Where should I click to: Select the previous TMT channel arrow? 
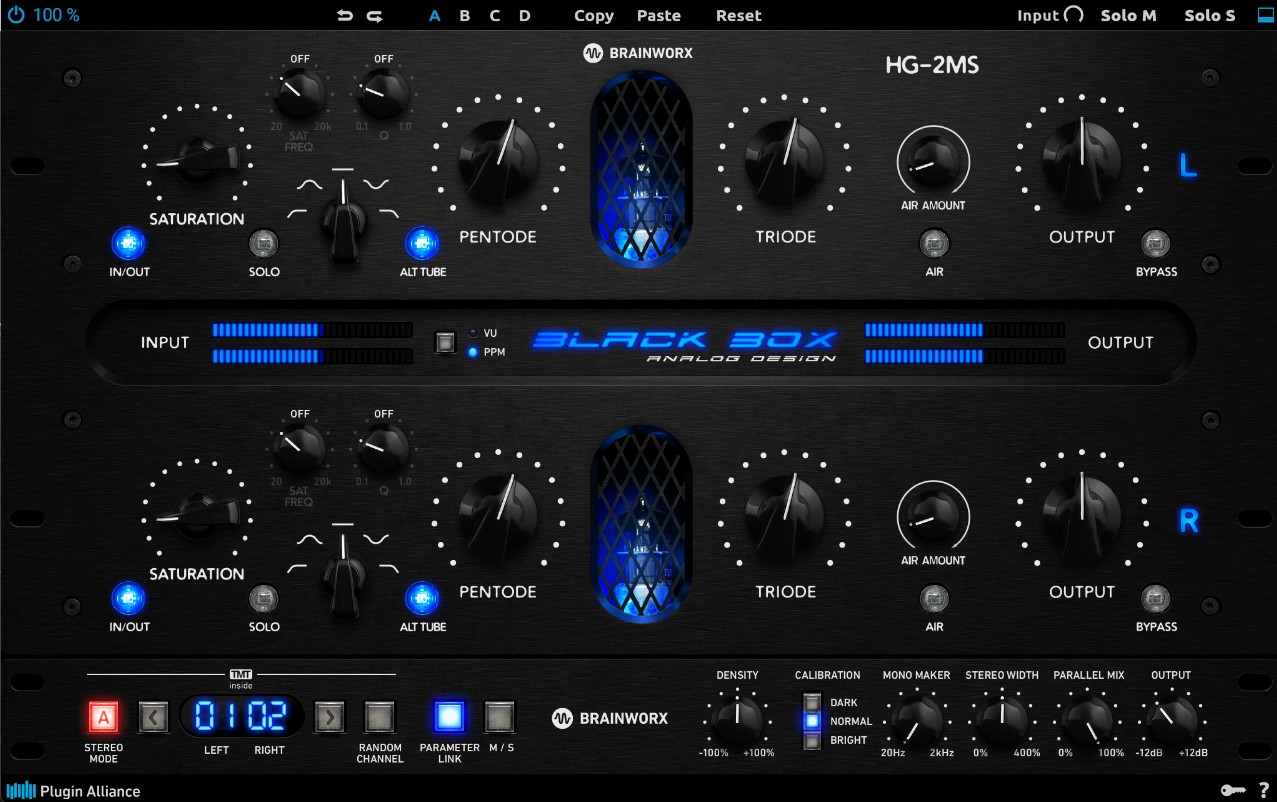[153, 717]
